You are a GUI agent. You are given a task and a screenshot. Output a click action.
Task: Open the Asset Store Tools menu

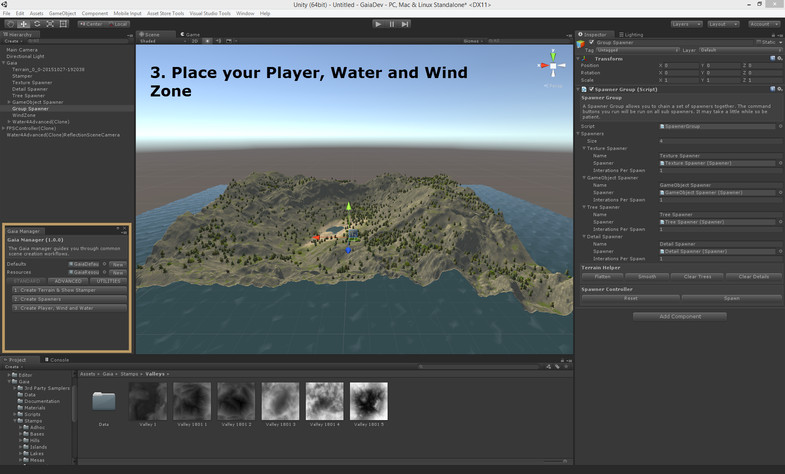166,14
